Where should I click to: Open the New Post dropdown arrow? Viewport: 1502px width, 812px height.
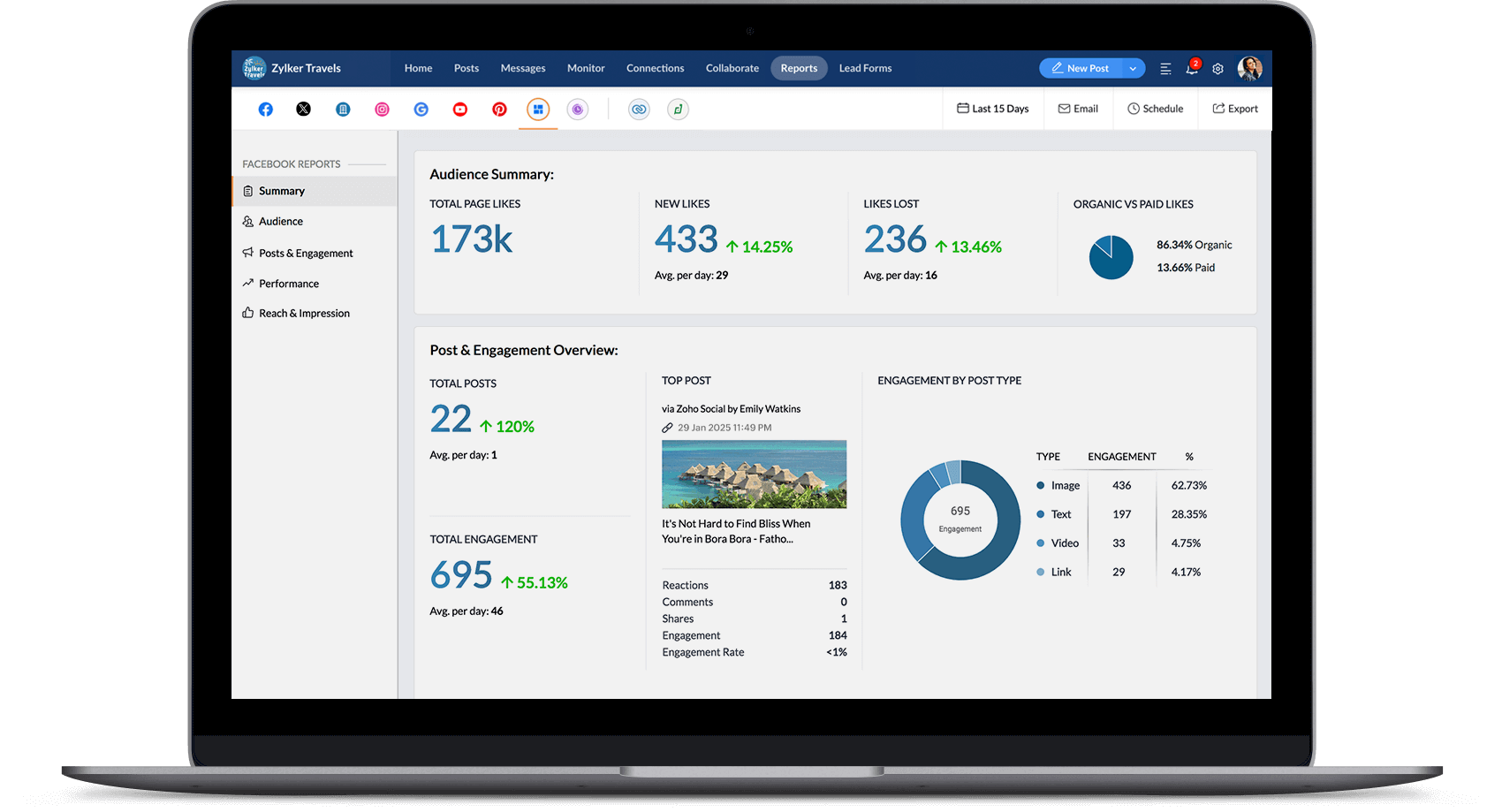pyautogui.click(x=1132, y=68)
